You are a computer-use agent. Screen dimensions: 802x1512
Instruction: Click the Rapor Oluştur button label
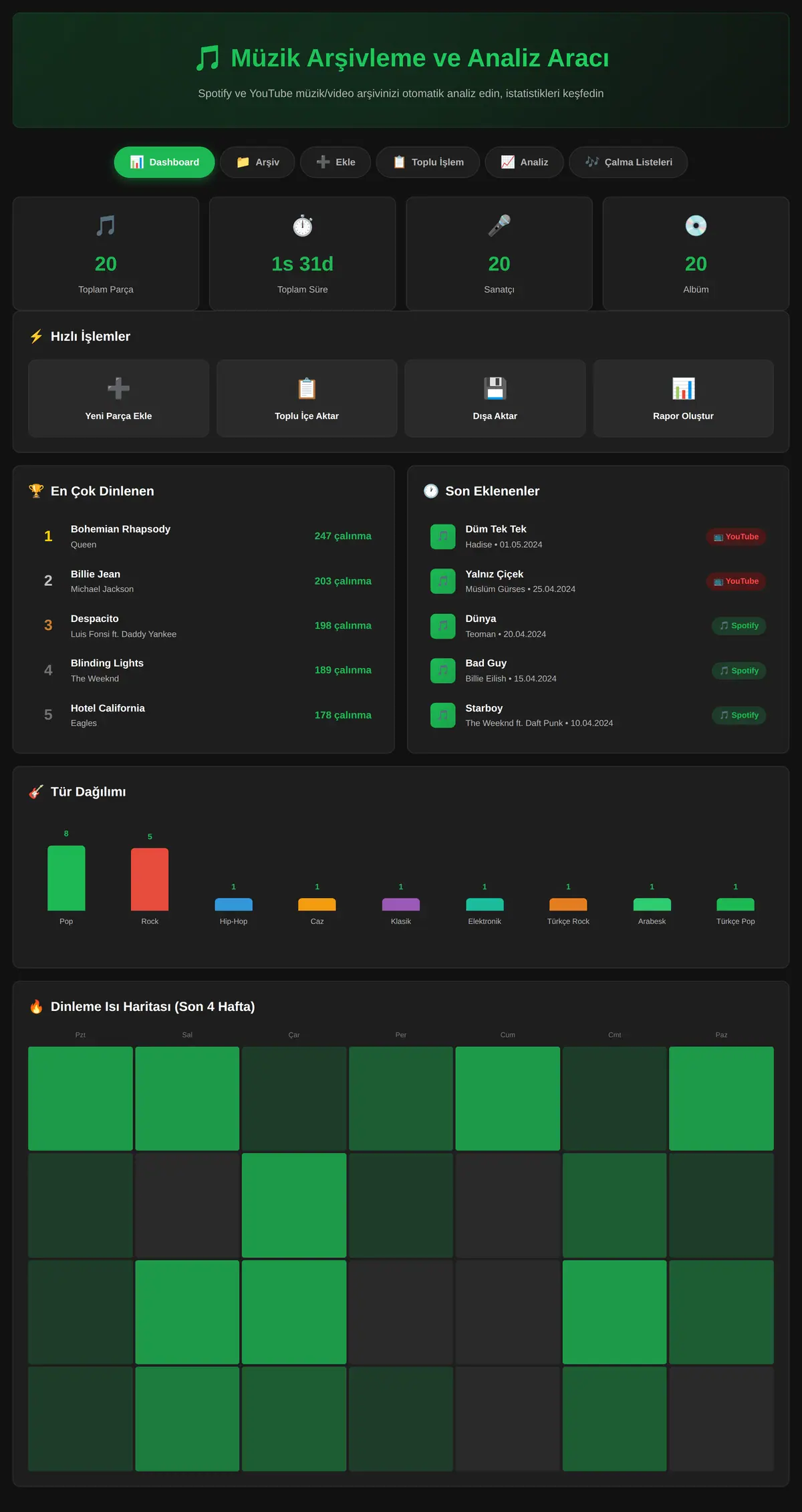tap(684, 416)
